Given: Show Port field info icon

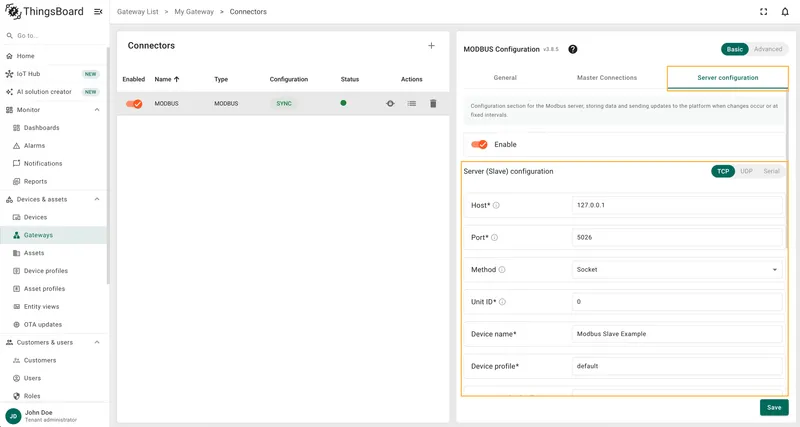Looking at the screenshot, I should [494, 237].
